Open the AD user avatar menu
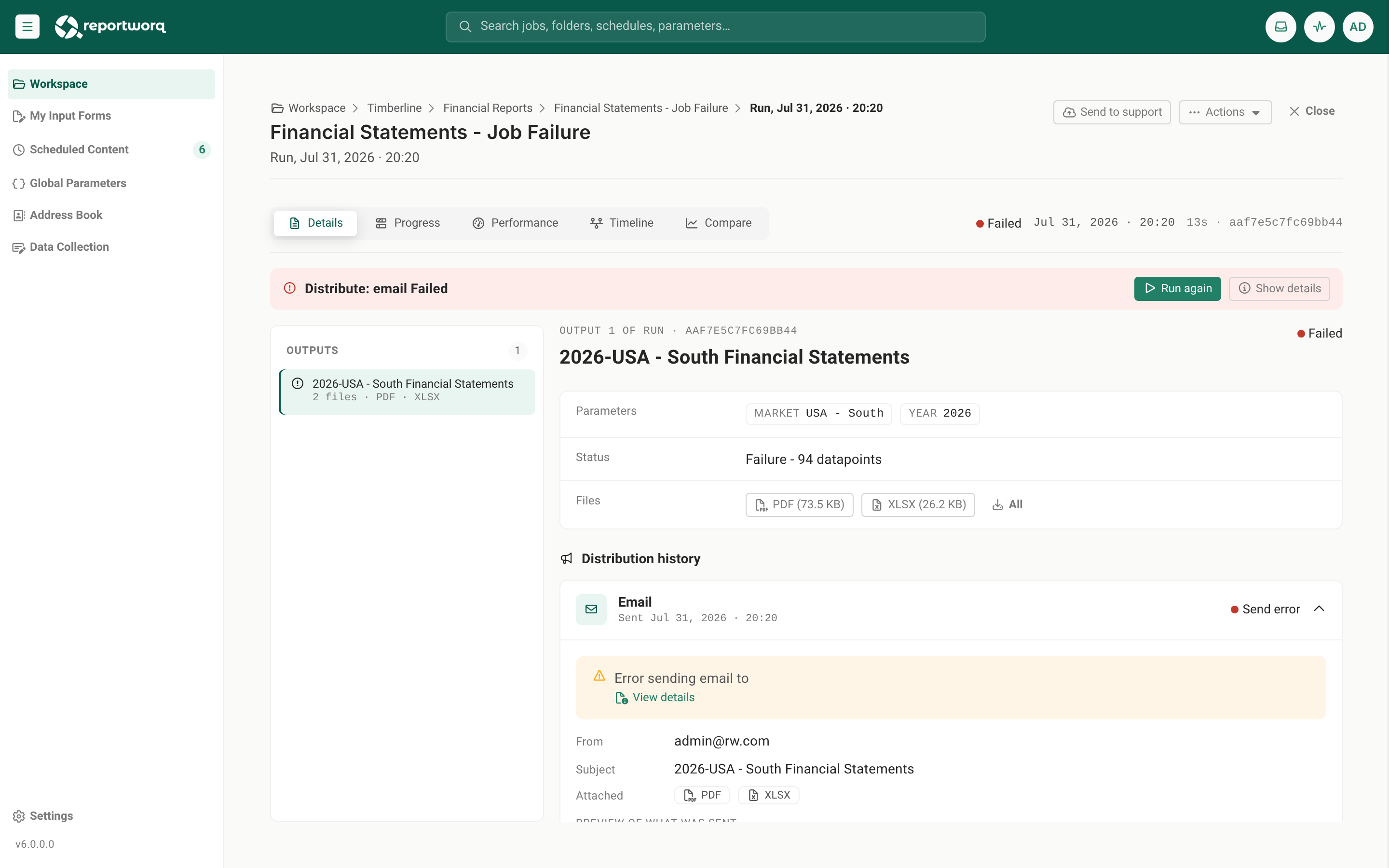This screenshot has width=1389, height=868. coord(1358,27)
